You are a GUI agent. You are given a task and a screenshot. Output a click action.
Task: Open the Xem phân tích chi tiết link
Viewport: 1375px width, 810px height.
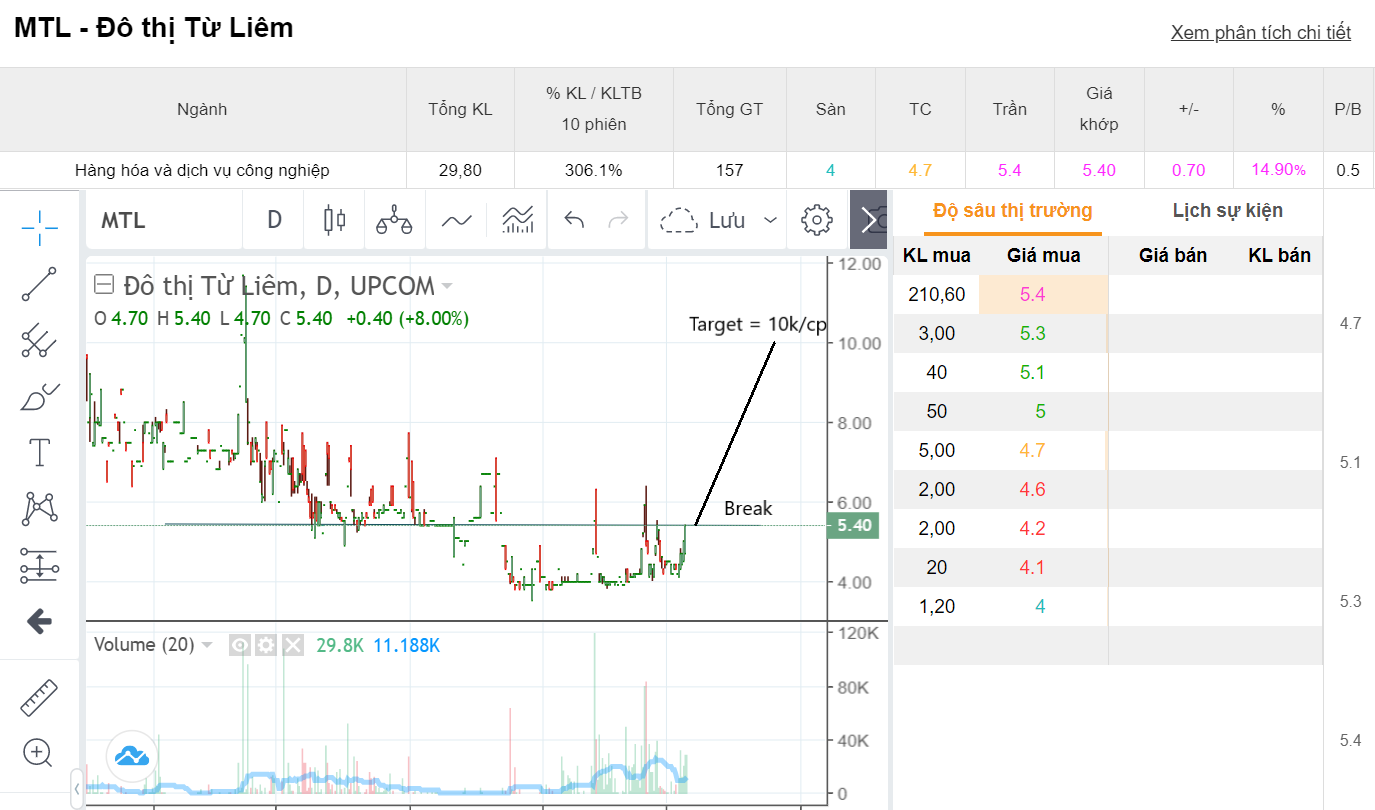pyautogui.click(x=1261, y=32)
